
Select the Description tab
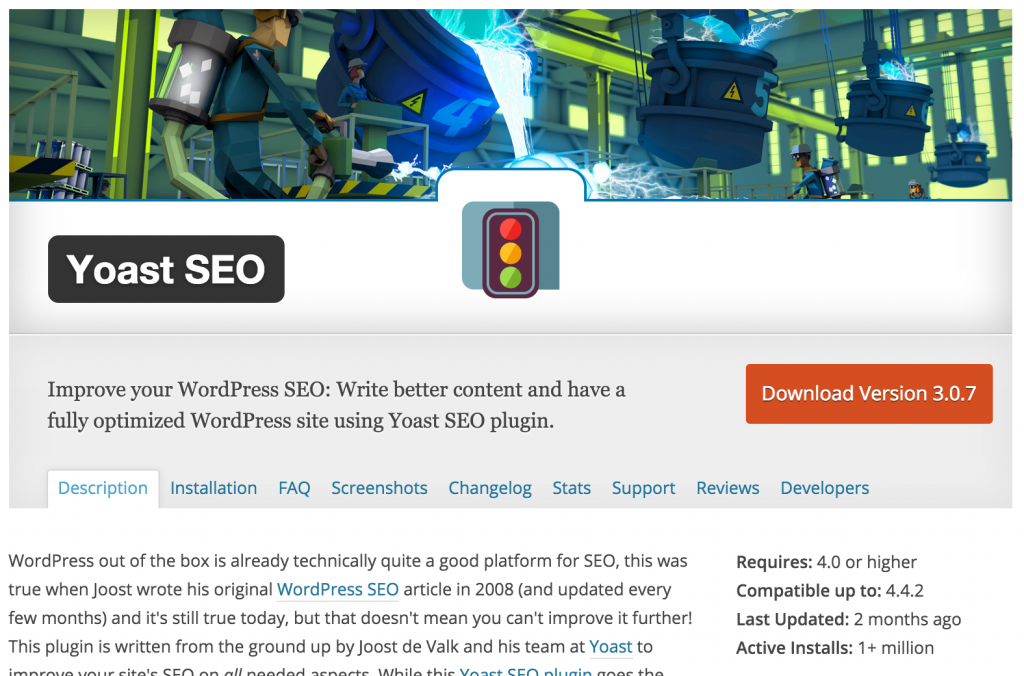(103, 489)
